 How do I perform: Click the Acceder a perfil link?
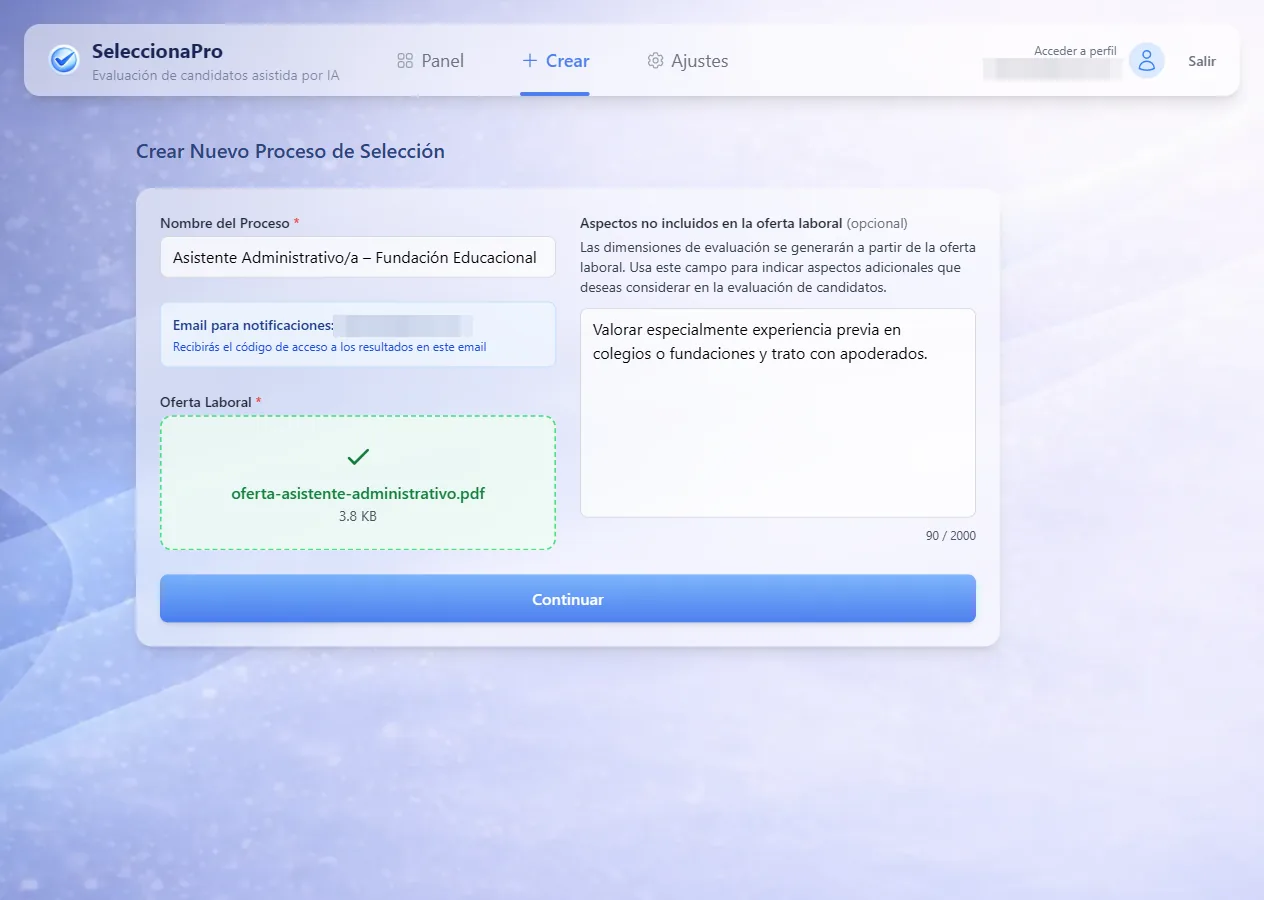[1075, 51]
